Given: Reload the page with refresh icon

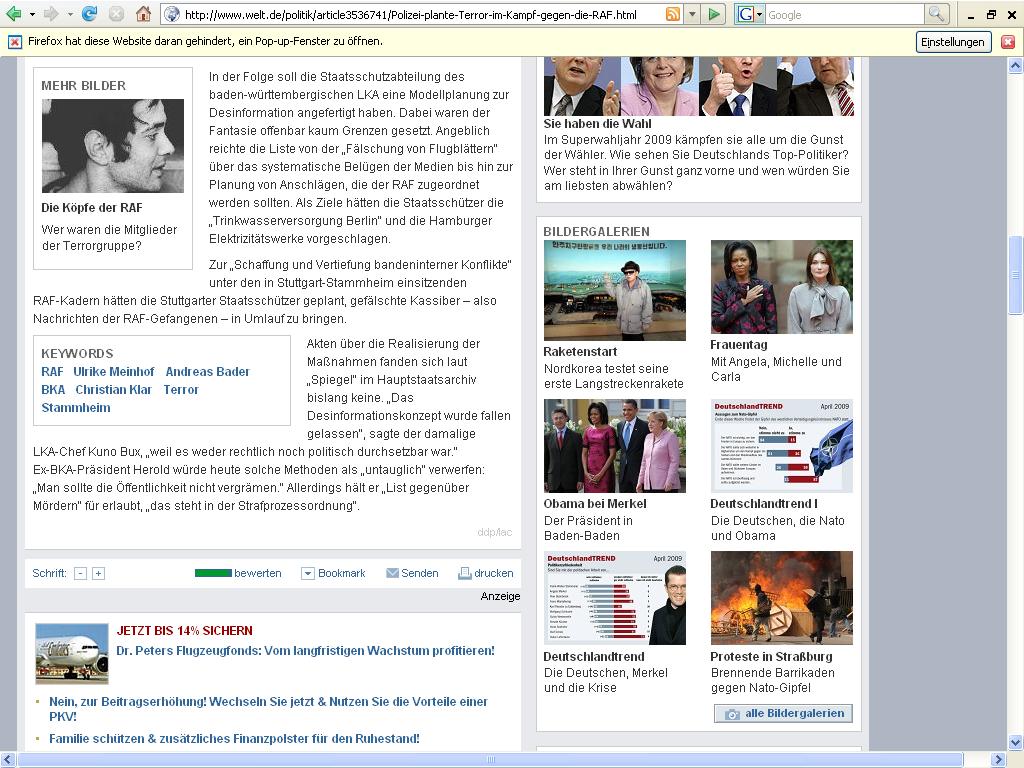Looking at the screenshot, I should [x=90, y=14].
